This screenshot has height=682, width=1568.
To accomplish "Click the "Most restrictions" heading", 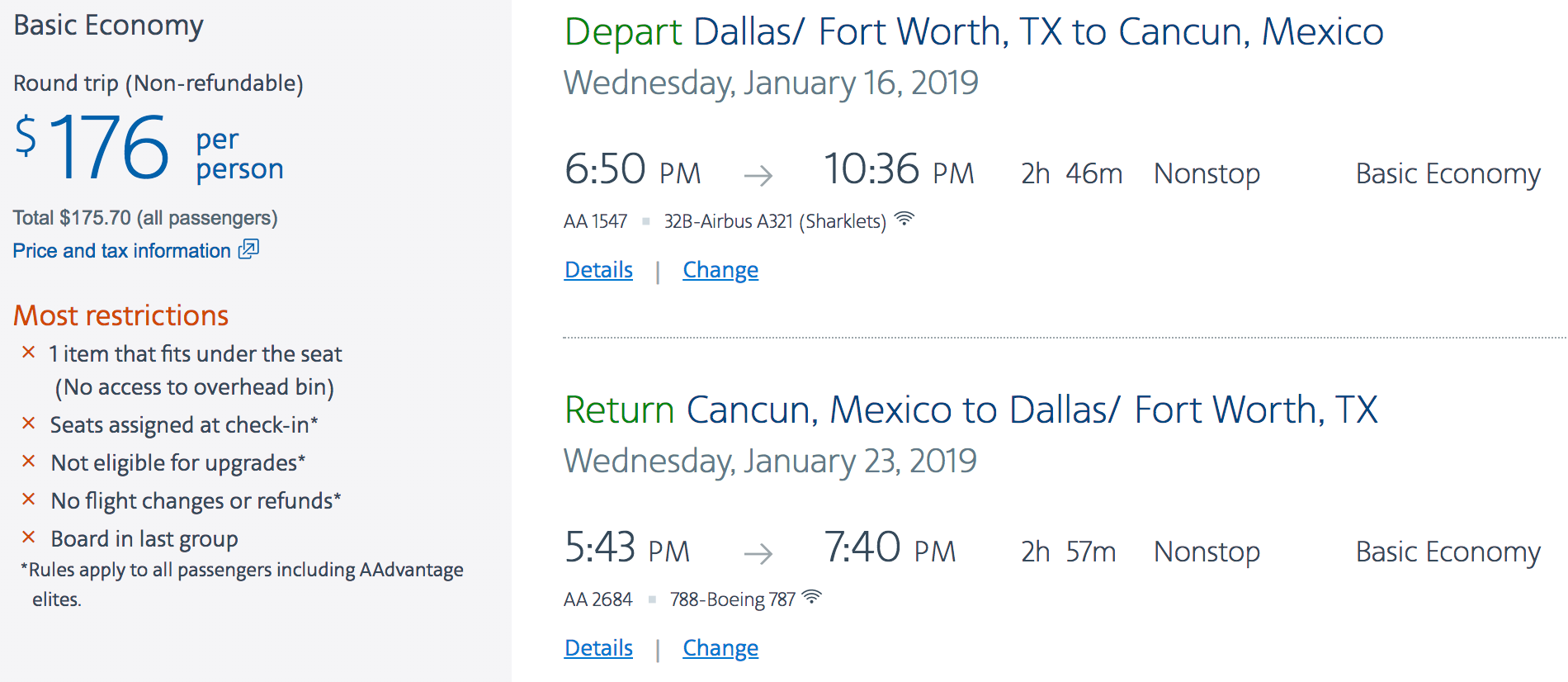I will (120, 315).
